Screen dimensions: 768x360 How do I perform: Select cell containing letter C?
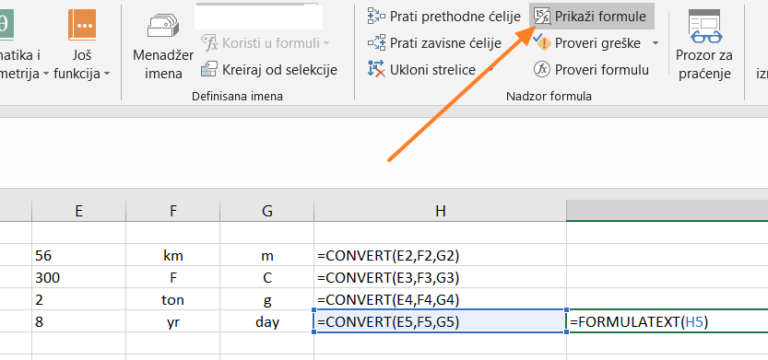point(267,277)
